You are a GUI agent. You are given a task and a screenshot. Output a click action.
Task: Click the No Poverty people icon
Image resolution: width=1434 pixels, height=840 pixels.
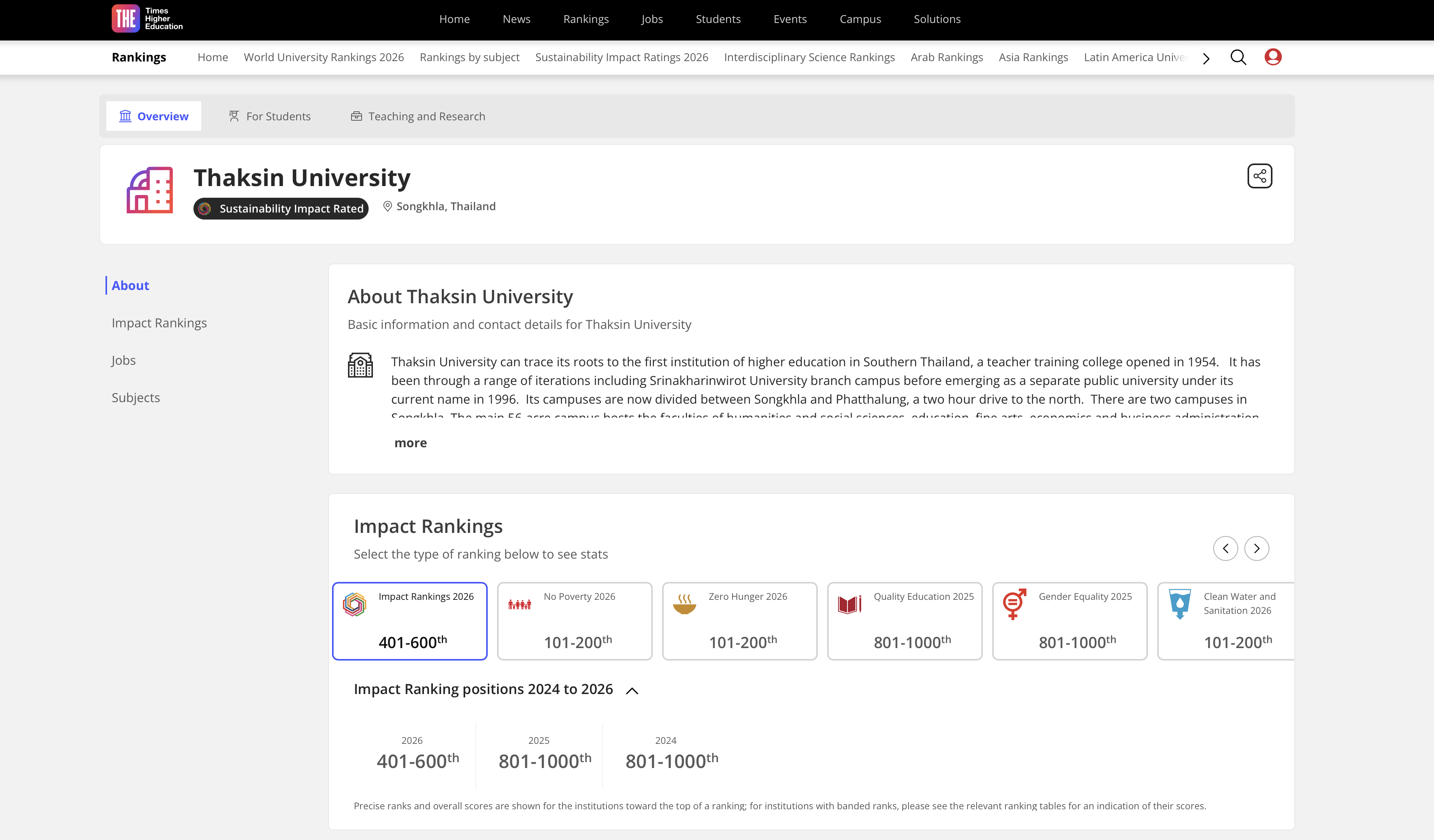click(520, 605)
